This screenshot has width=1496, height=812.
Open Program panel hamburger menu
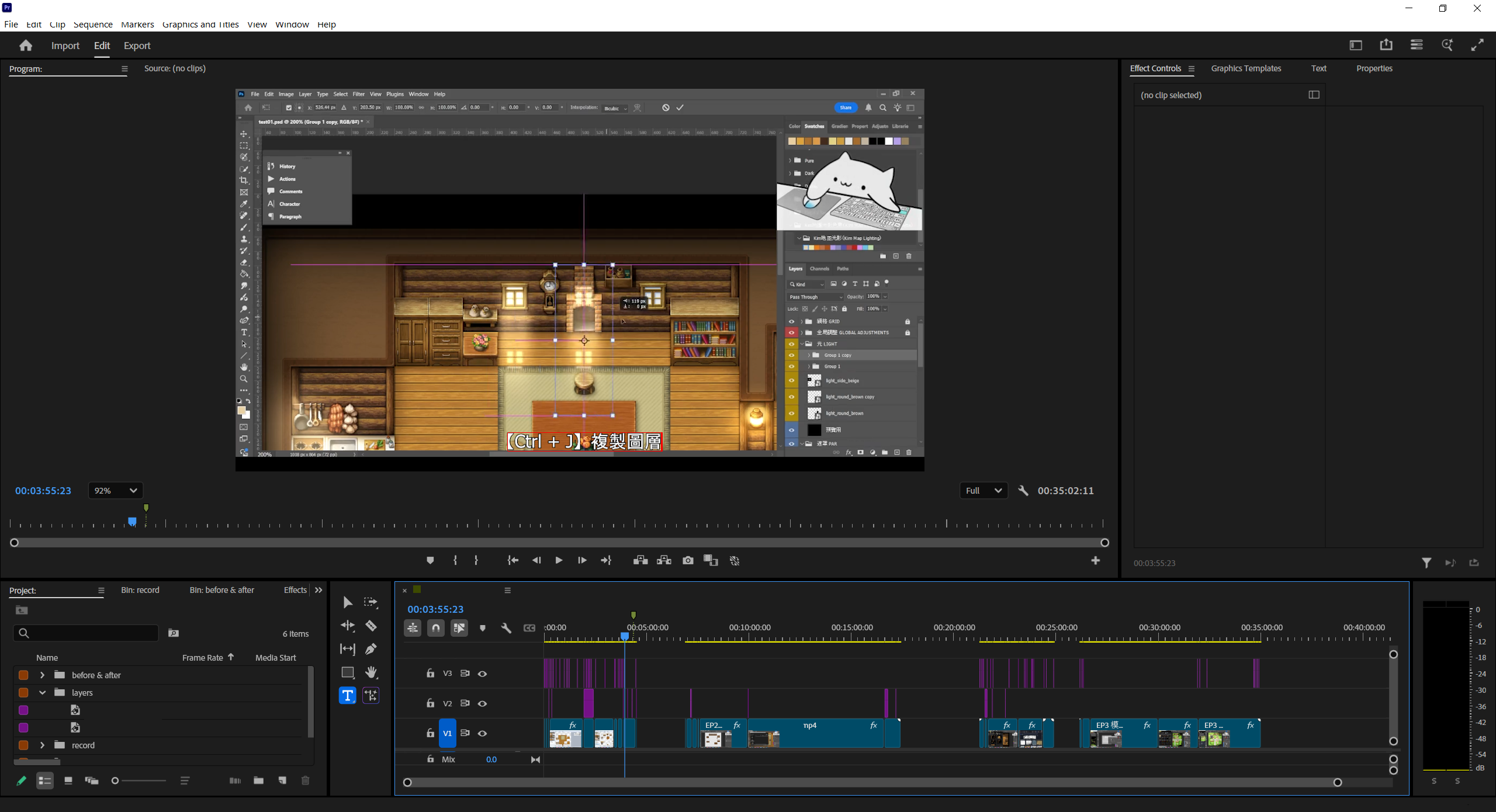click(124, 69)
